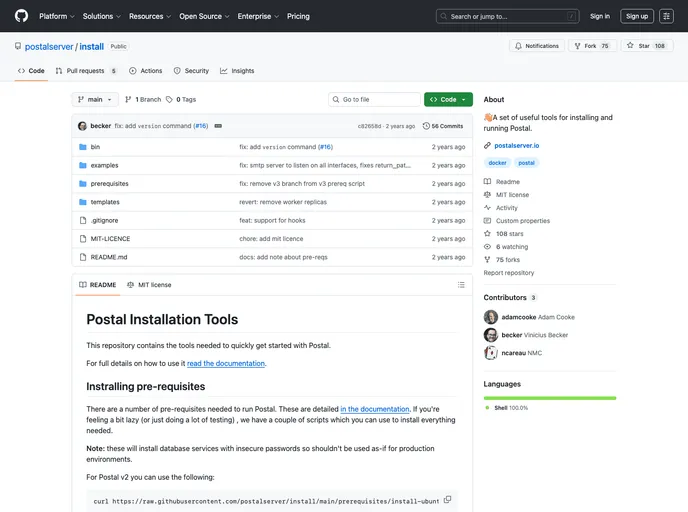Image resolution: width=688 pixels, height=512 pixels.
Task: Click the Notifications bell button
Action: coord(537,46)
